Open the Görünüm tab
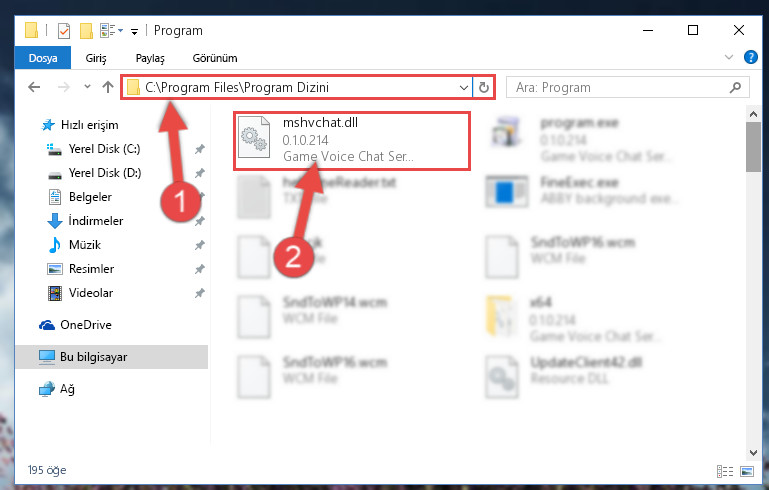 (x=215, y=58)
